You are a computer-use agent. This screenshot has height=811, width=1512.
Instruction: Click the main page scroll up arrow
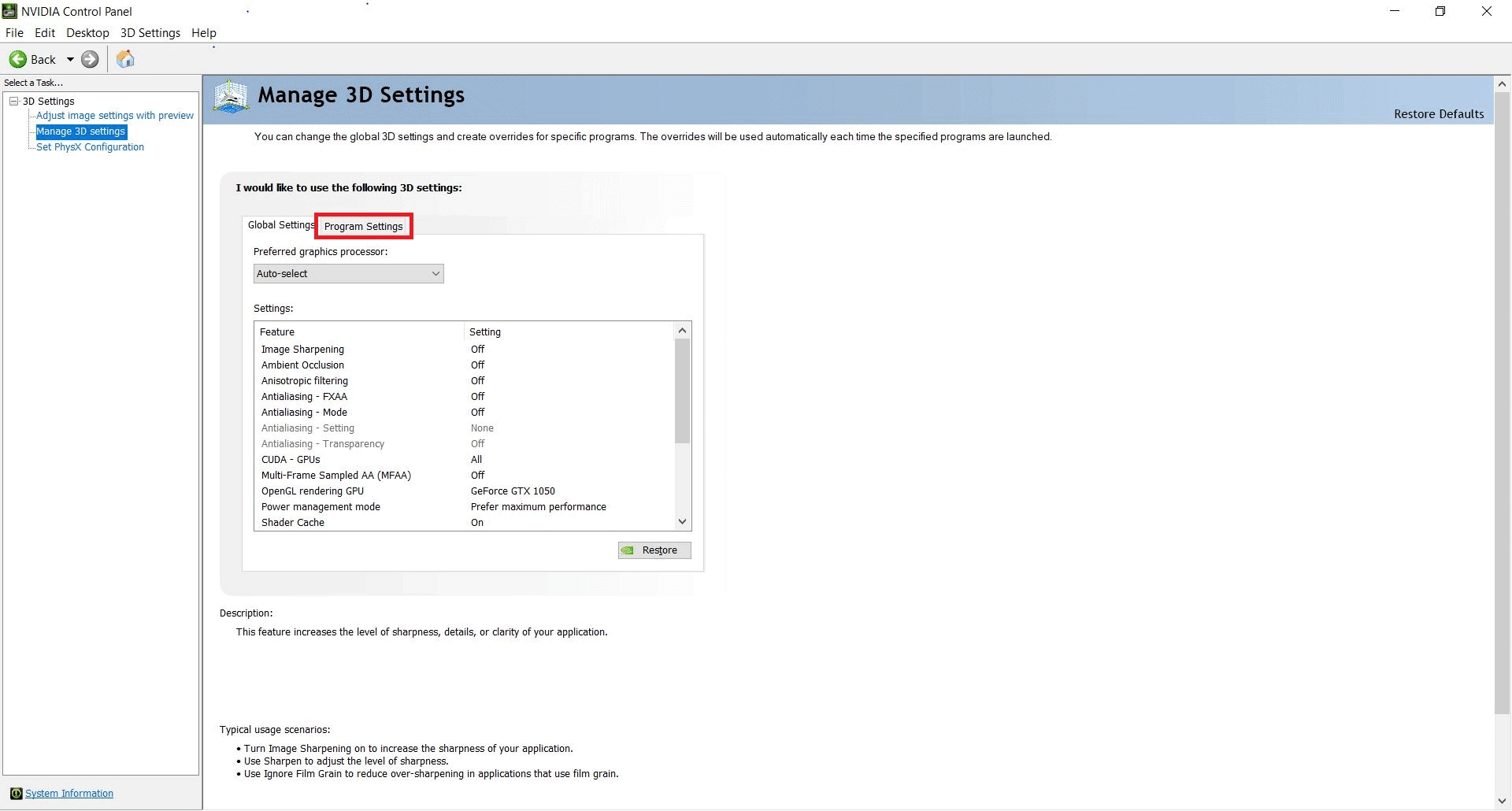1502,83
